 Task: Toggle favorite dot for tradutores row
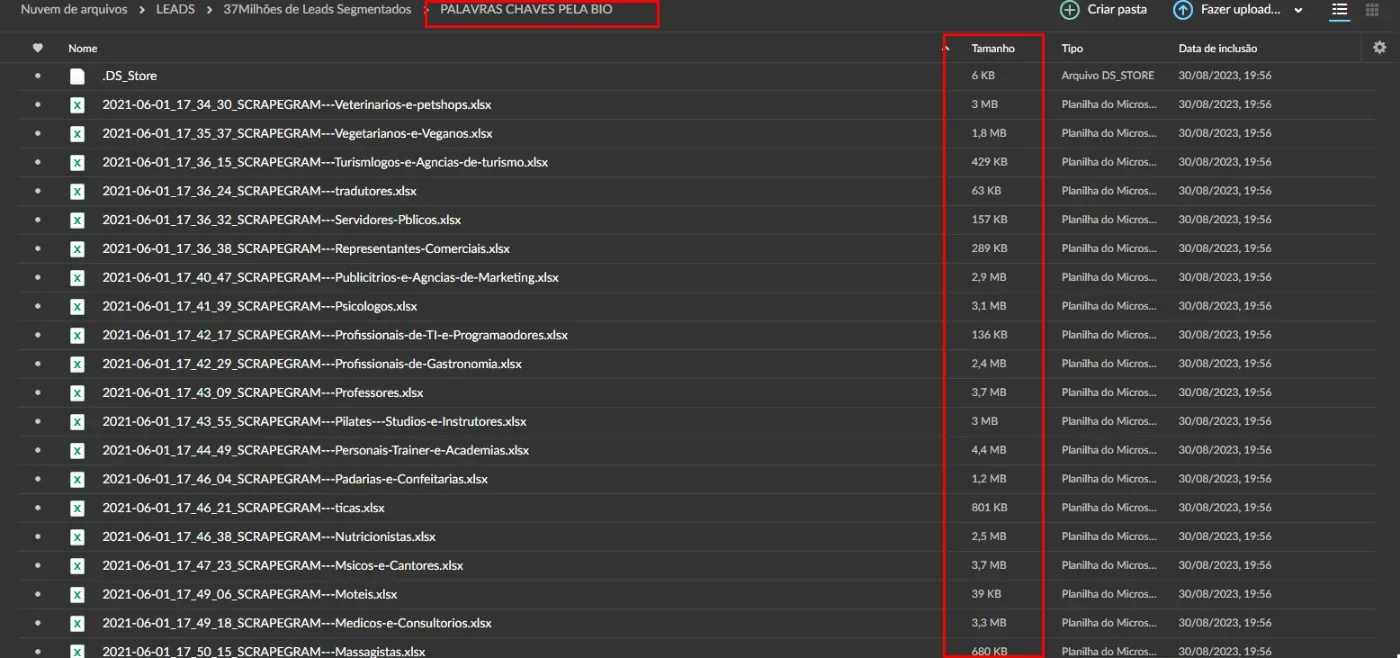tap(38, 191)
